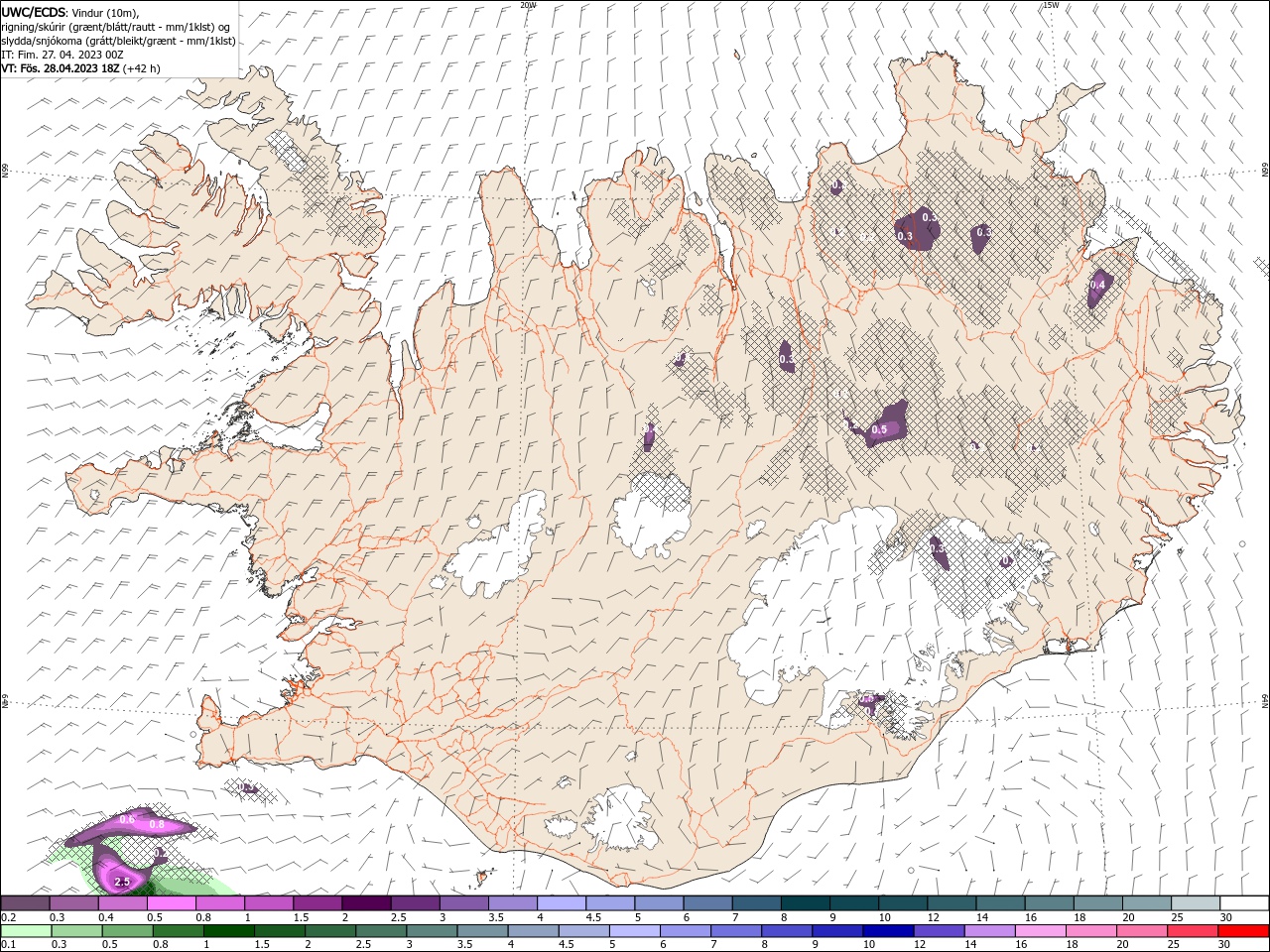Click the '4.5' label on the upper scale

pyautogui.click(x=593, y=917)
